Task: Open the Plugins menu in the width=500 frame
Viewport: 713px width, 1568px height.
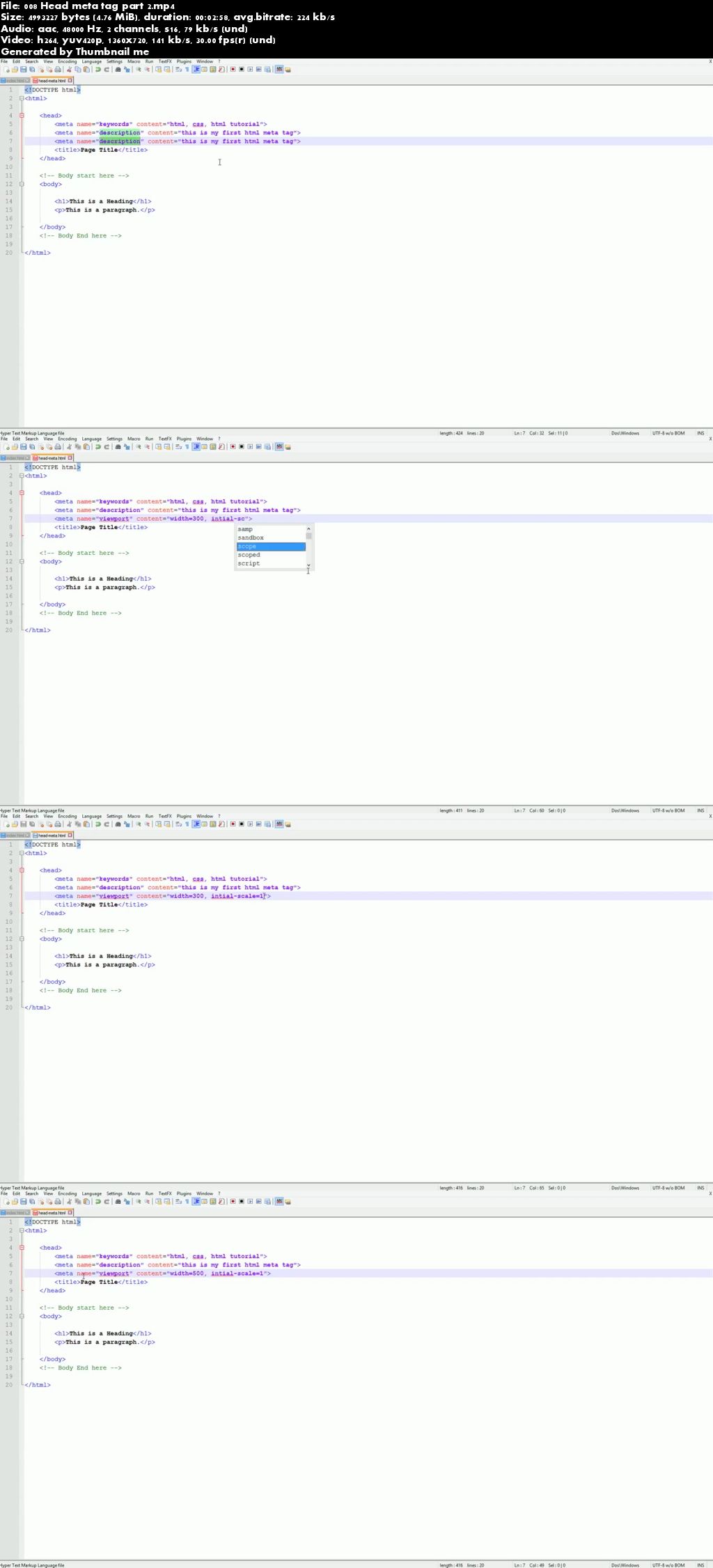Action: point(184,1193)
